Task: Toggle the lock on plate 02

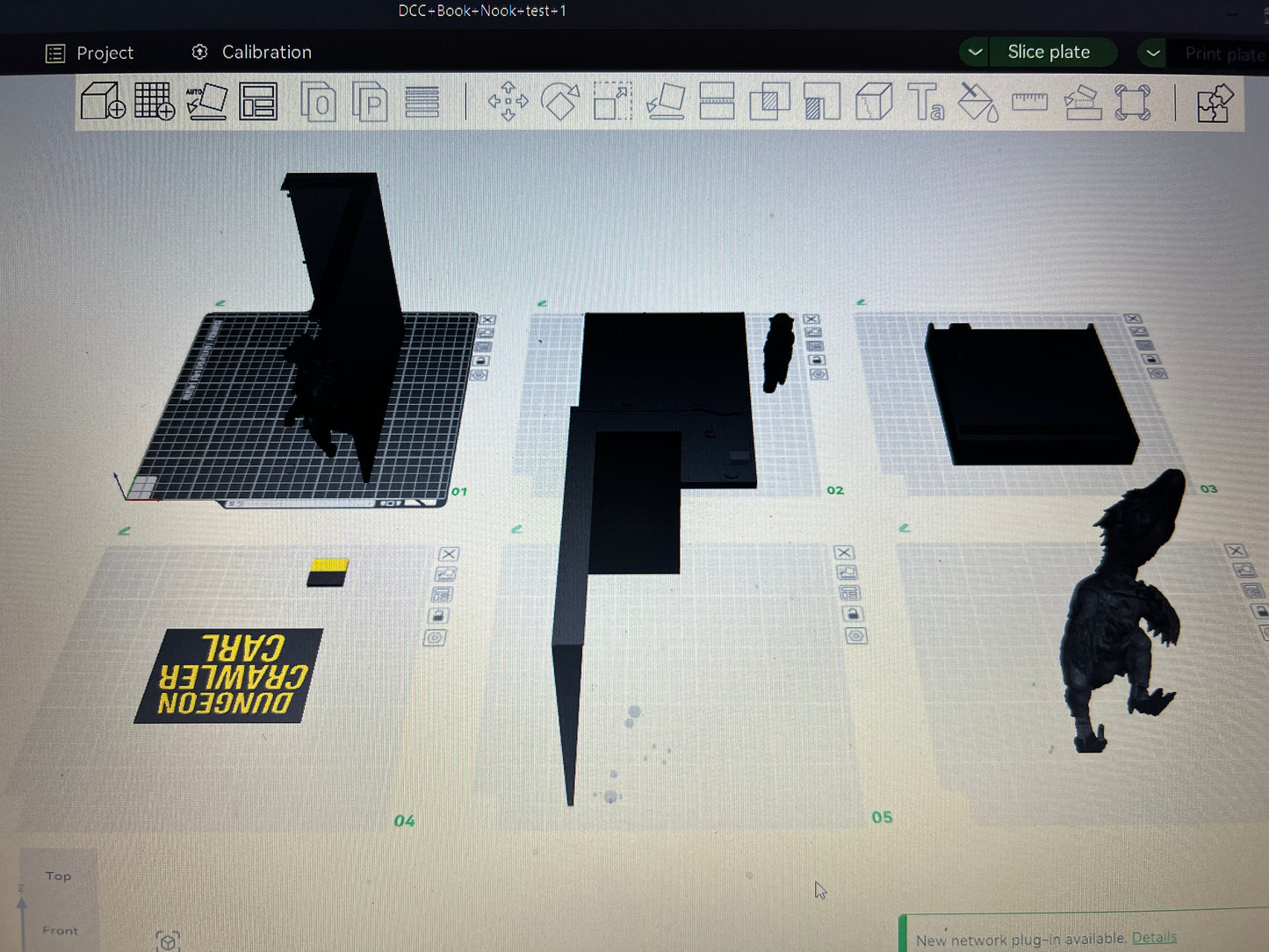Action: click(816, 360)
